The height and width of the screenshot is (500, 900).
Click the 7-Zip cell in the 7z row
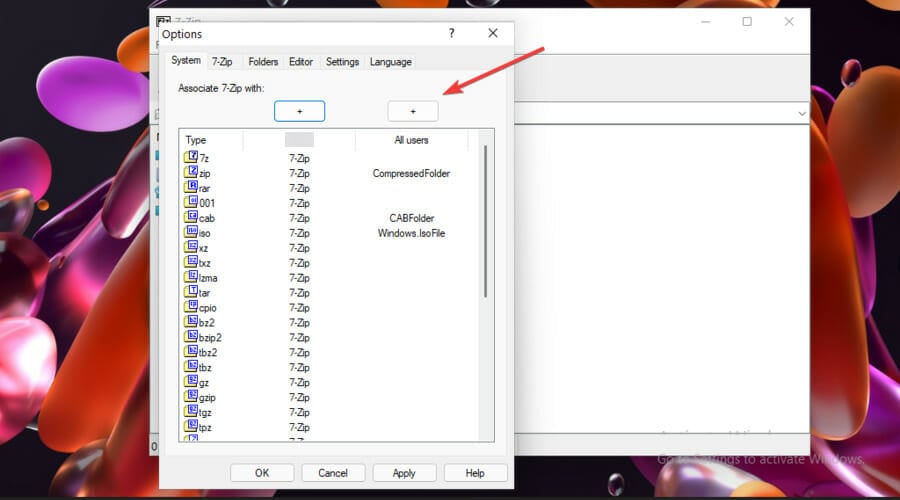[x=300, y=158]
